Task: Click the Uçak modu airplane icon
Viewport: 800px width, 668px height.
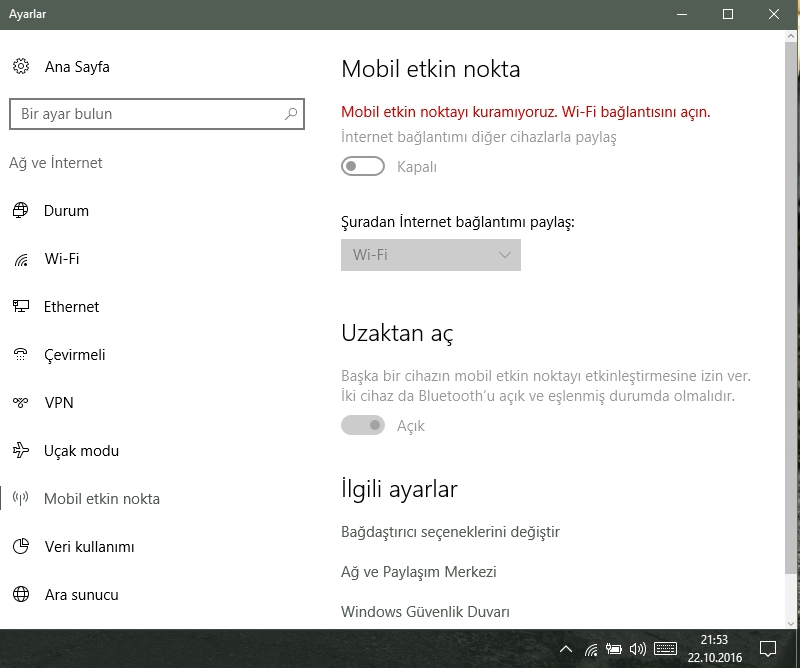Action: tap(20, 450)
